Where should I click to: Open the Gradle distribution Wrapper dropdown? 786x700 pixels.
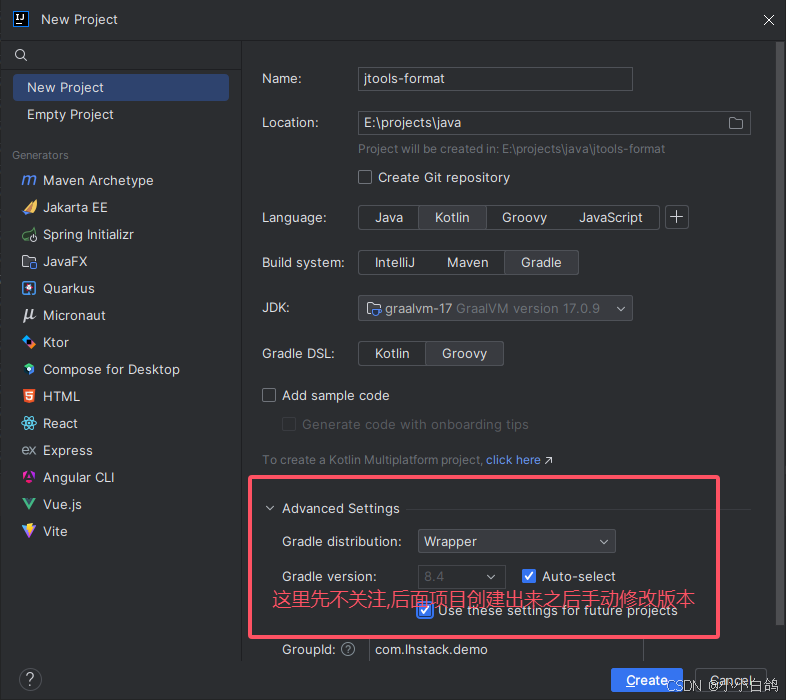click(516, 541)
